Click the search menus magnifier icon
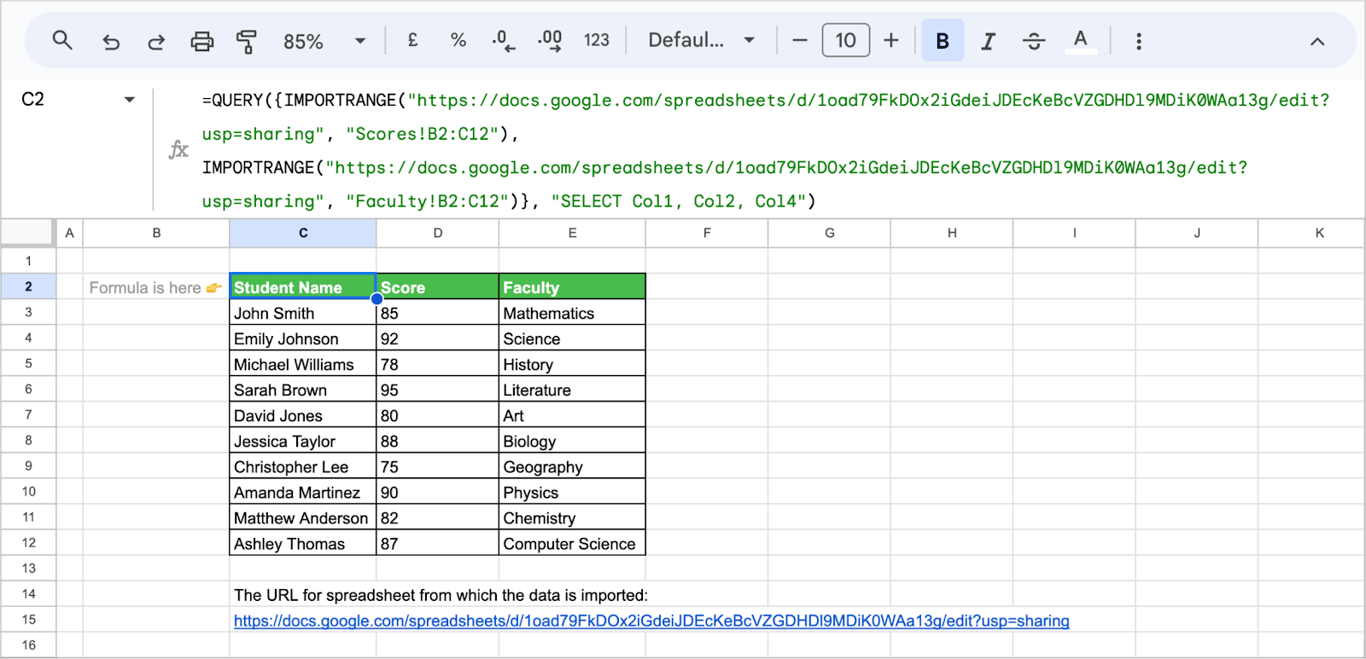 pyautogui.click(x=62, y=41)
